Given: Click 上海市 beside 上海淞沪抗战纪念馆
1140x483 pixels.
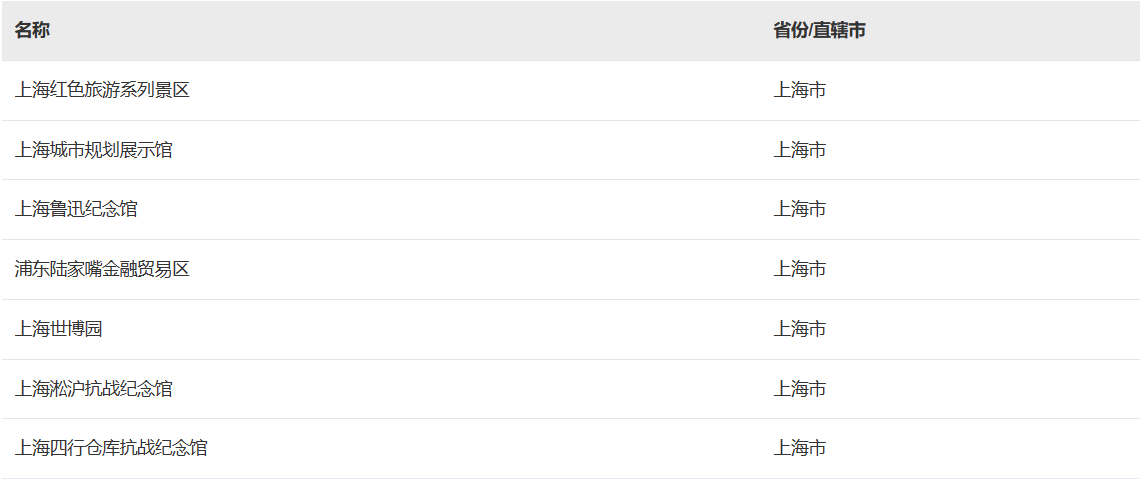Looking at the screenshot, I should coord(800,388).
